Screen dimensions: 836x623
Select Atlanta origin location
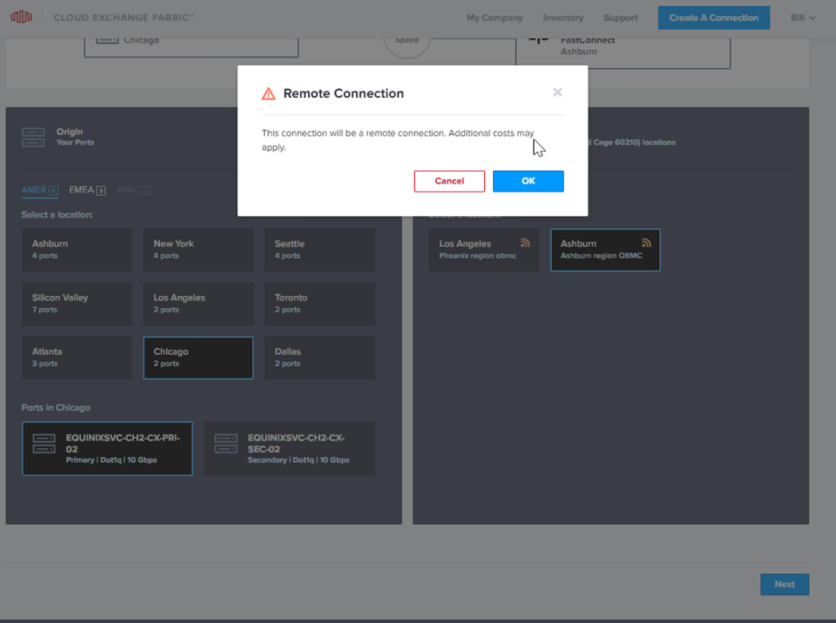(x=77, y=358)
